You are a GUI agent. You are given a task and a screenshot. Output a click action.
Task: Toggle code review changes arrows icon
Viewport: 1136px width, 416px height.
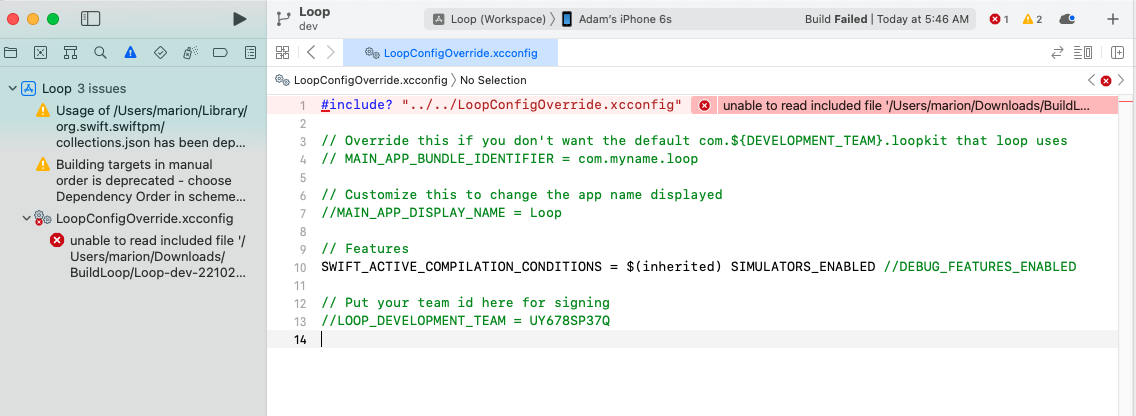(x=1057, y=52)
